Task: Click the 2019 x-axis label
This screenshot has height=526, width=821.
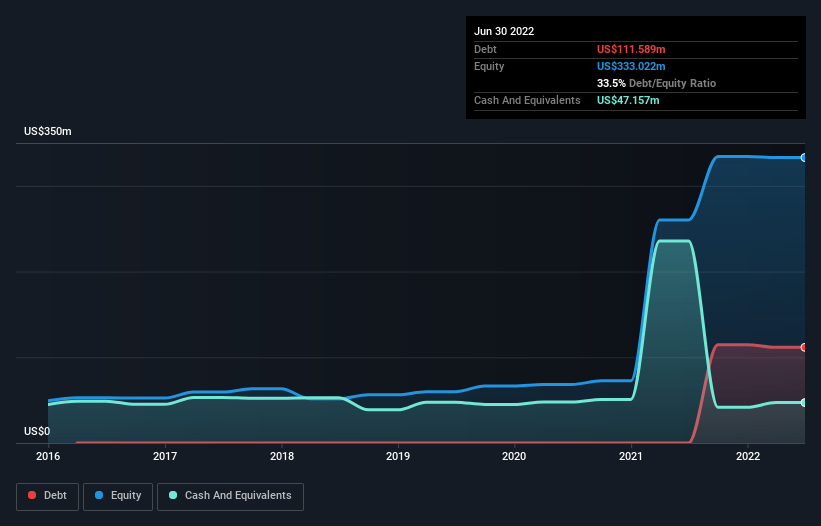Action: tap(398, 456)
